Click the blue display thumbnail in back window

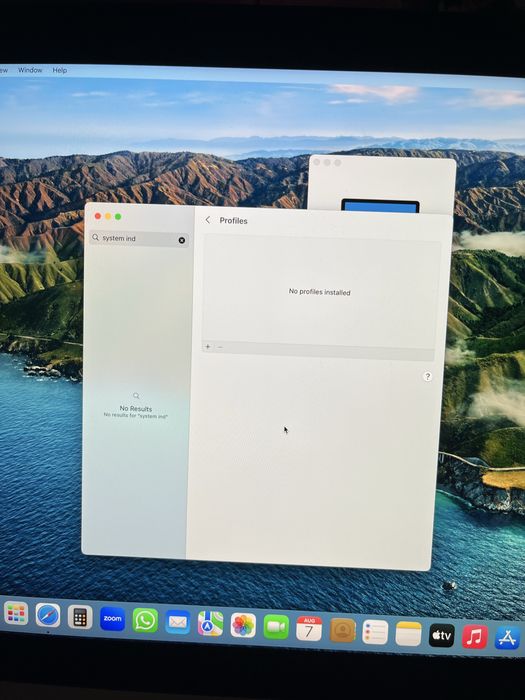coord(380,206)
